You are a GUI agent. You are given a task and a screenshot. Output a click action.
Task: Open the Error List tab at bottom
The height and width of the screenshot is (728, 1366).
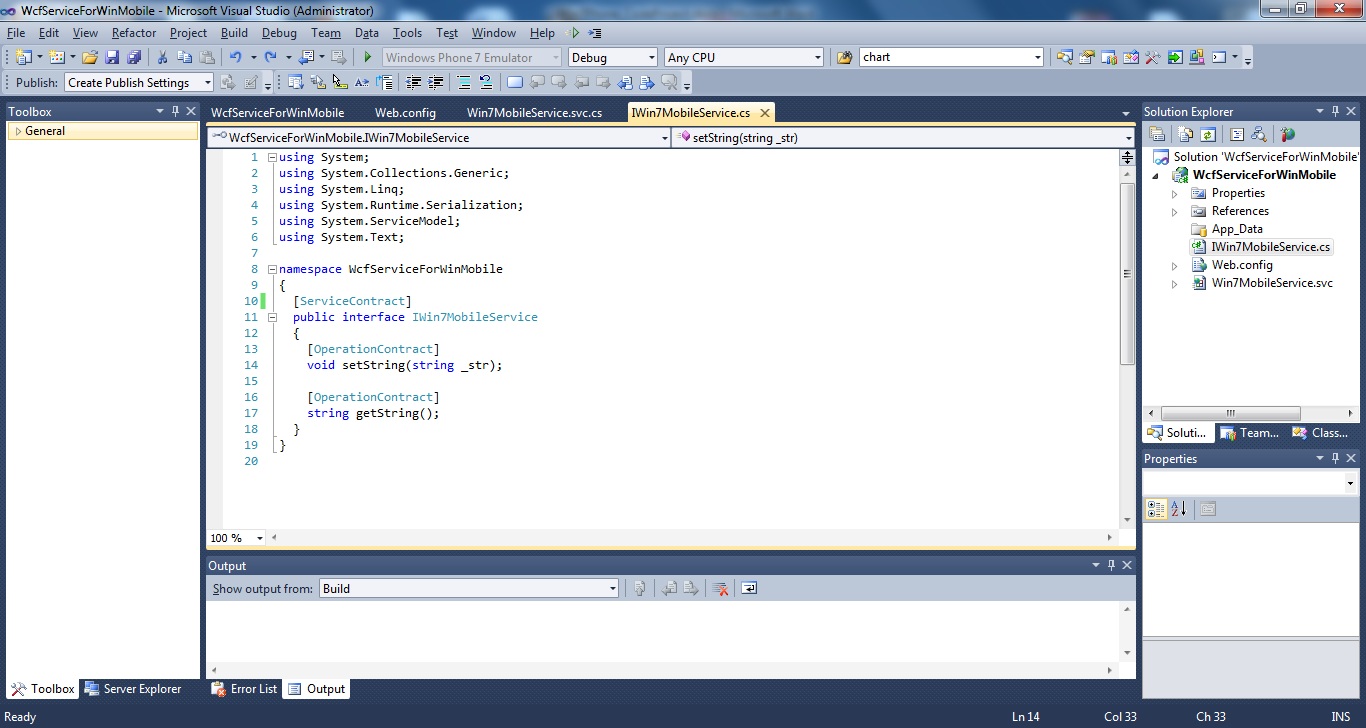click(x=244, y=689)
